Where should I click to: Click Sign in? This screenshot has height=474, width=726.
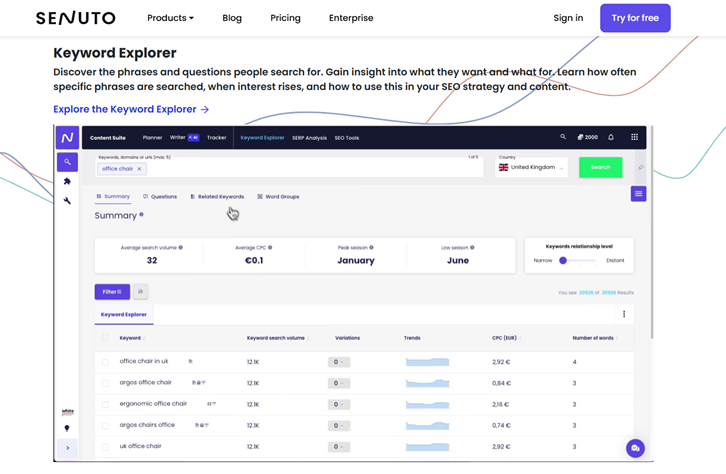pos(568,18)
